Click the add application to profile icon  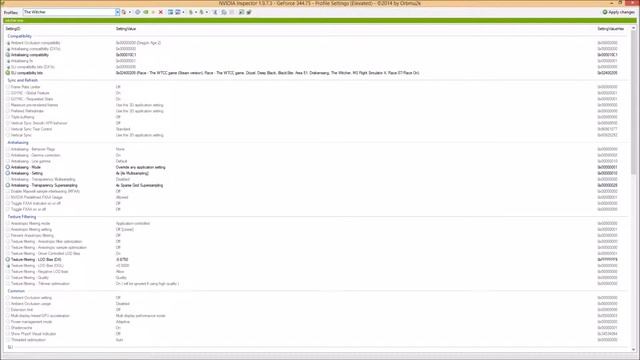click(x=170, y=12)
